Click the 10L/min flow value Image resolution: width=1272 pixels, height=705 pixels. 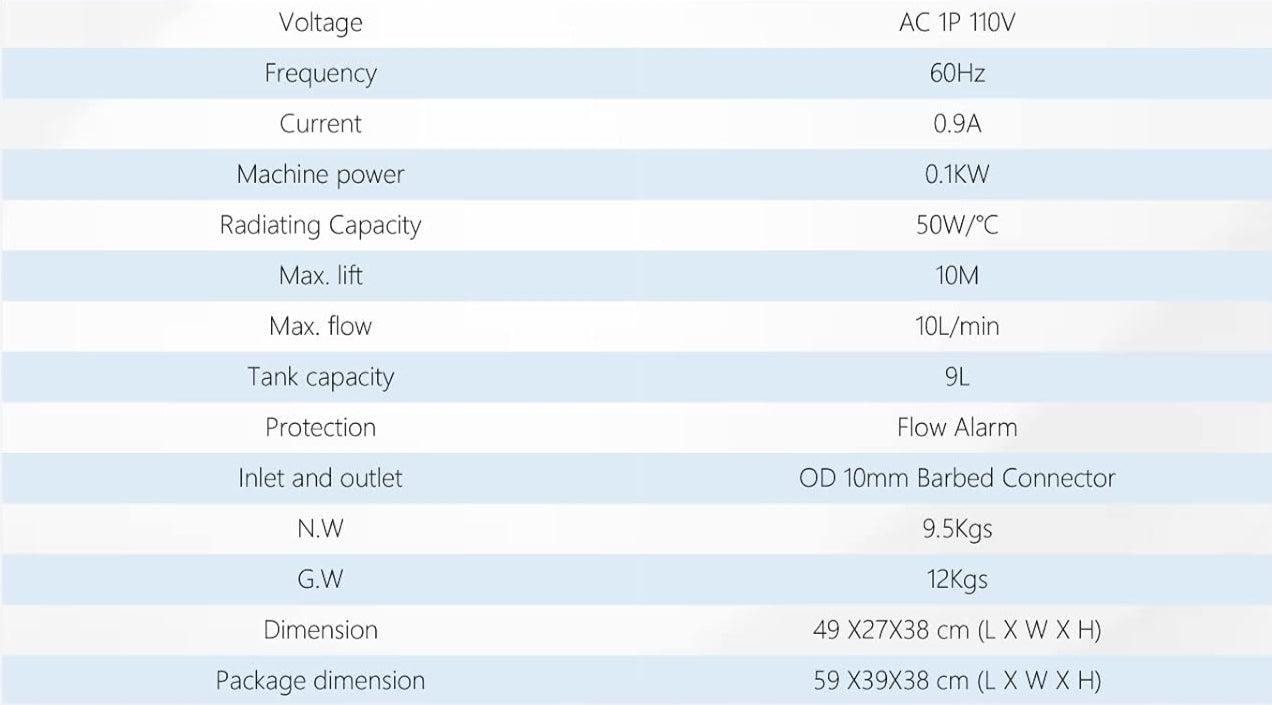(x=956, y=326)
